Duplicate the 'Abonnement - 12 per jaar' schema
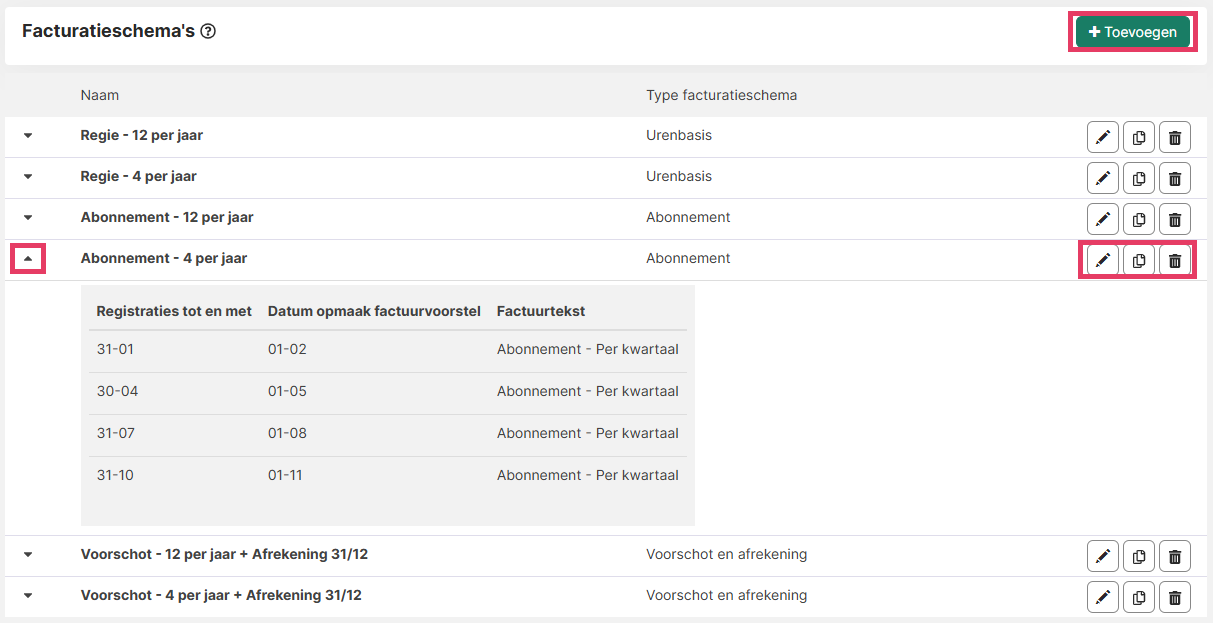Screen dimensions: 1213x623 (x=1139, y=219)
